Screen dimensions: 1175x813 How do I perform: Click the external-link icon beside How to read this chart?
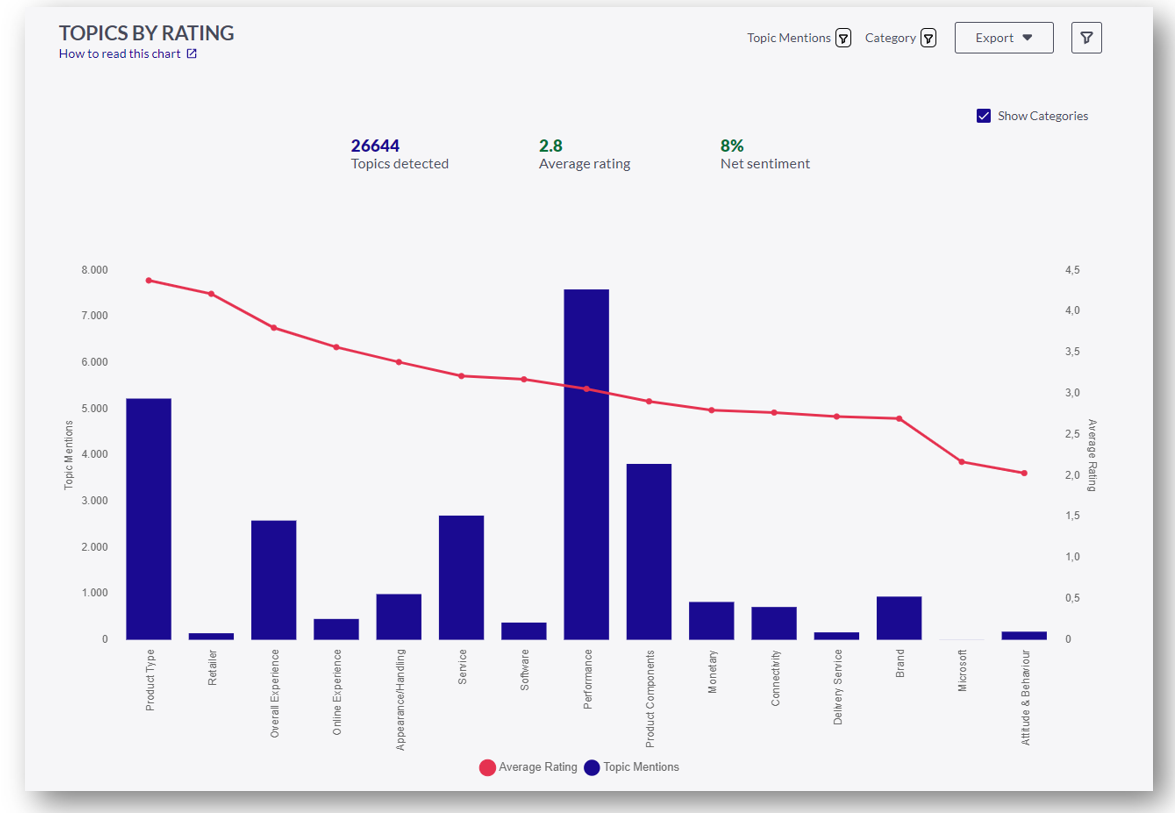pos(193,54)
